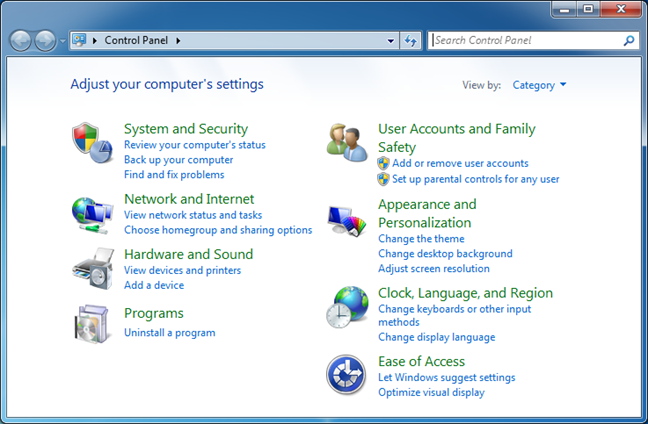Open the recent pages dropdown next to Forward
This screenshot has width=648, height=424.
(x=62, y=41)
